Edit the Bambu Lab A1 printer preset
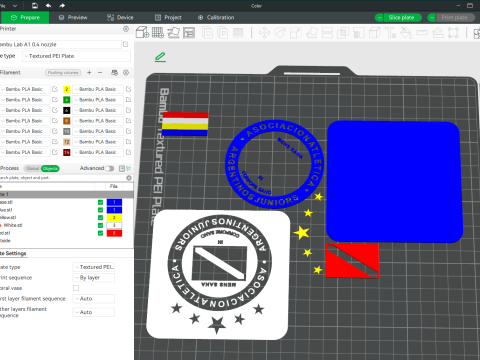 point(126,44)
